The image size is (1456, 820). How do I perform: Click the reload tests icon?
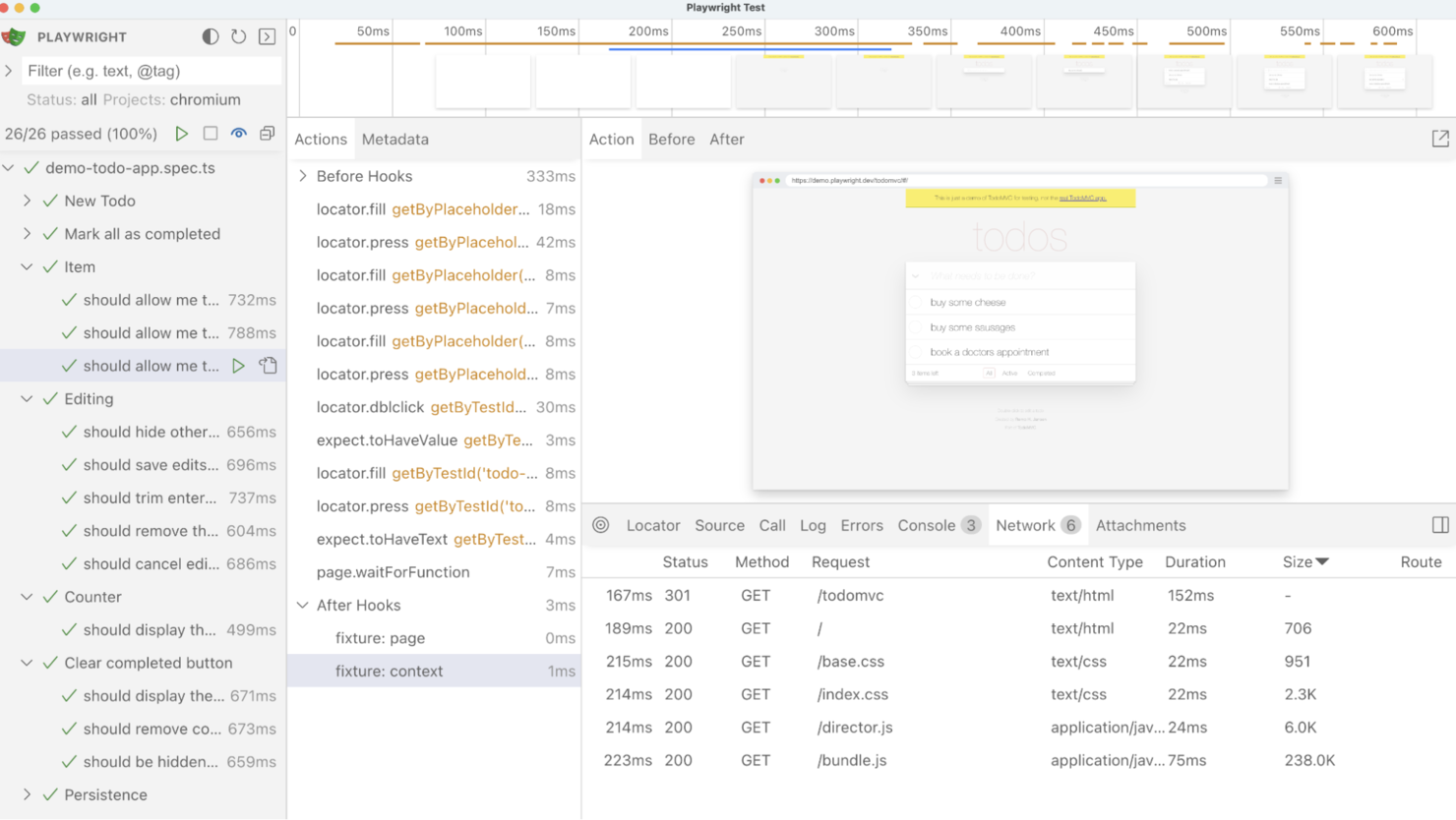(238, 36)
